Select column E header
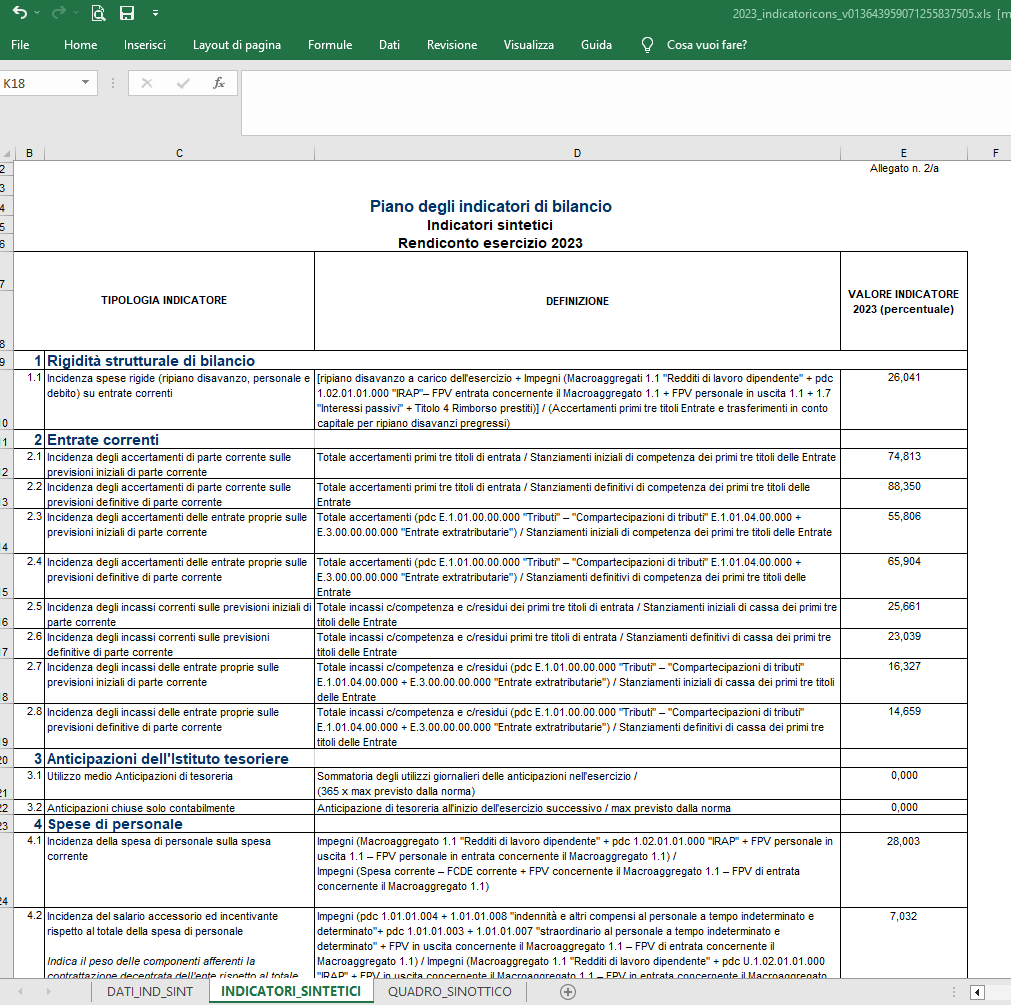 [903, 153]
